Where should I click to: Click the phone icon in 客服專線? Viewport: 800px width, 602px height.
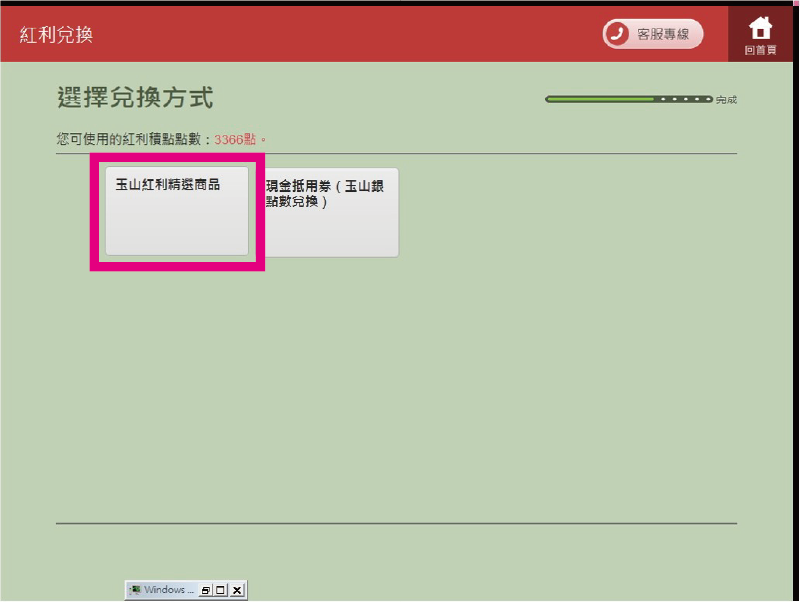617,34
